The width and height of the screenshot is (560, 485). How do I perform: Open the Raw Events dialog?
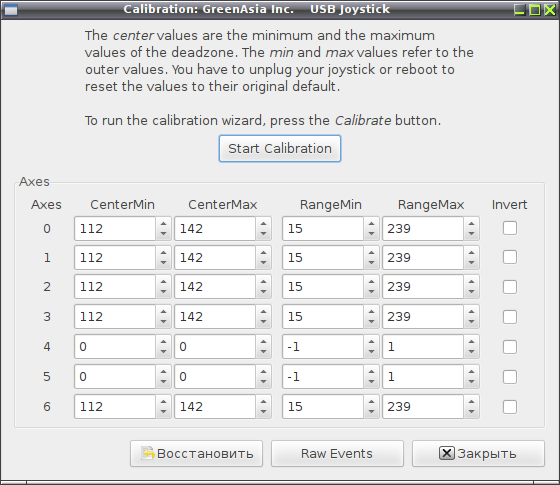(337, 454)
